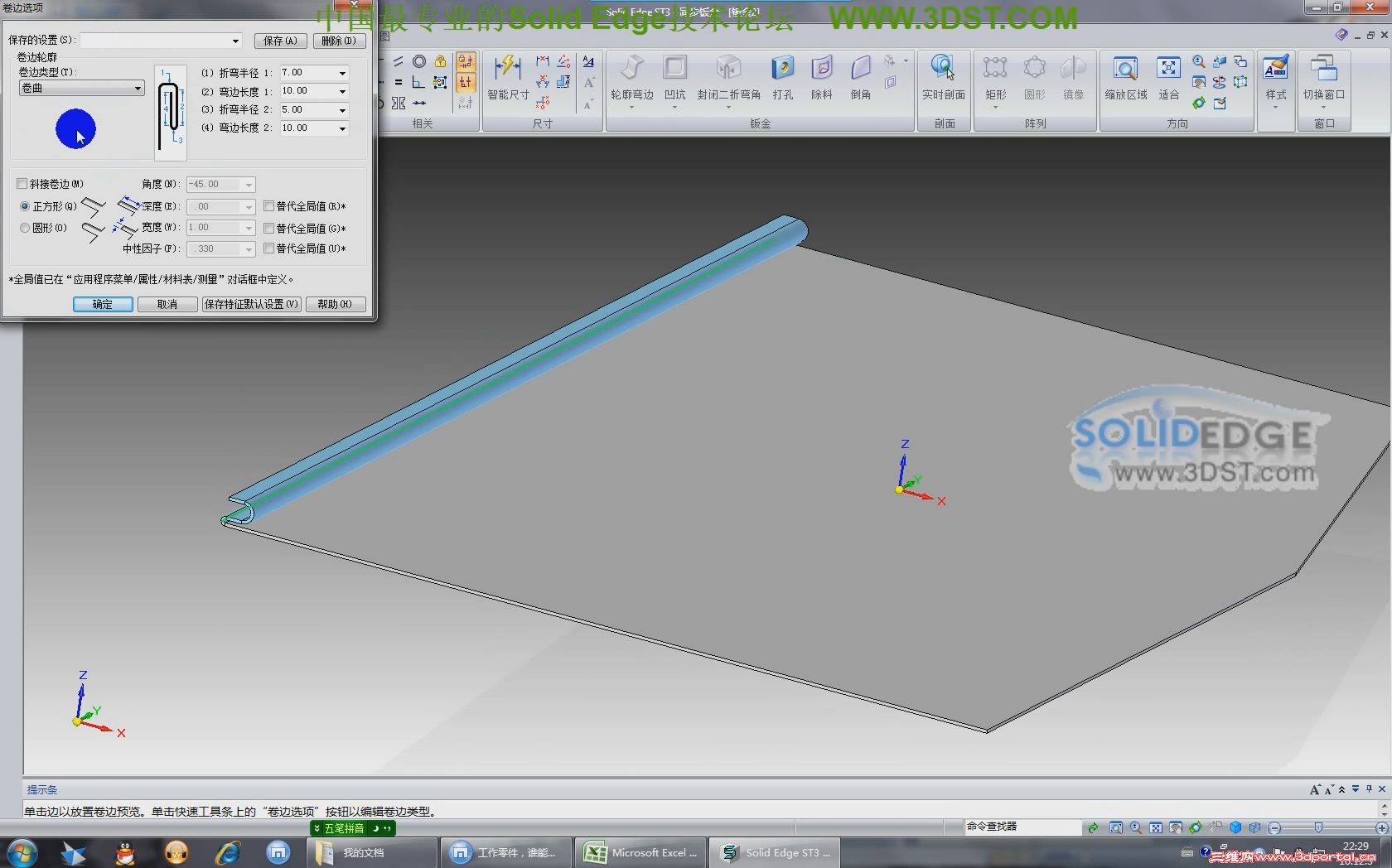The height and width of the screenshot is (868, 1392).
Task: Check 替代全局值 (U) checkbox
Action: [269, 248]
